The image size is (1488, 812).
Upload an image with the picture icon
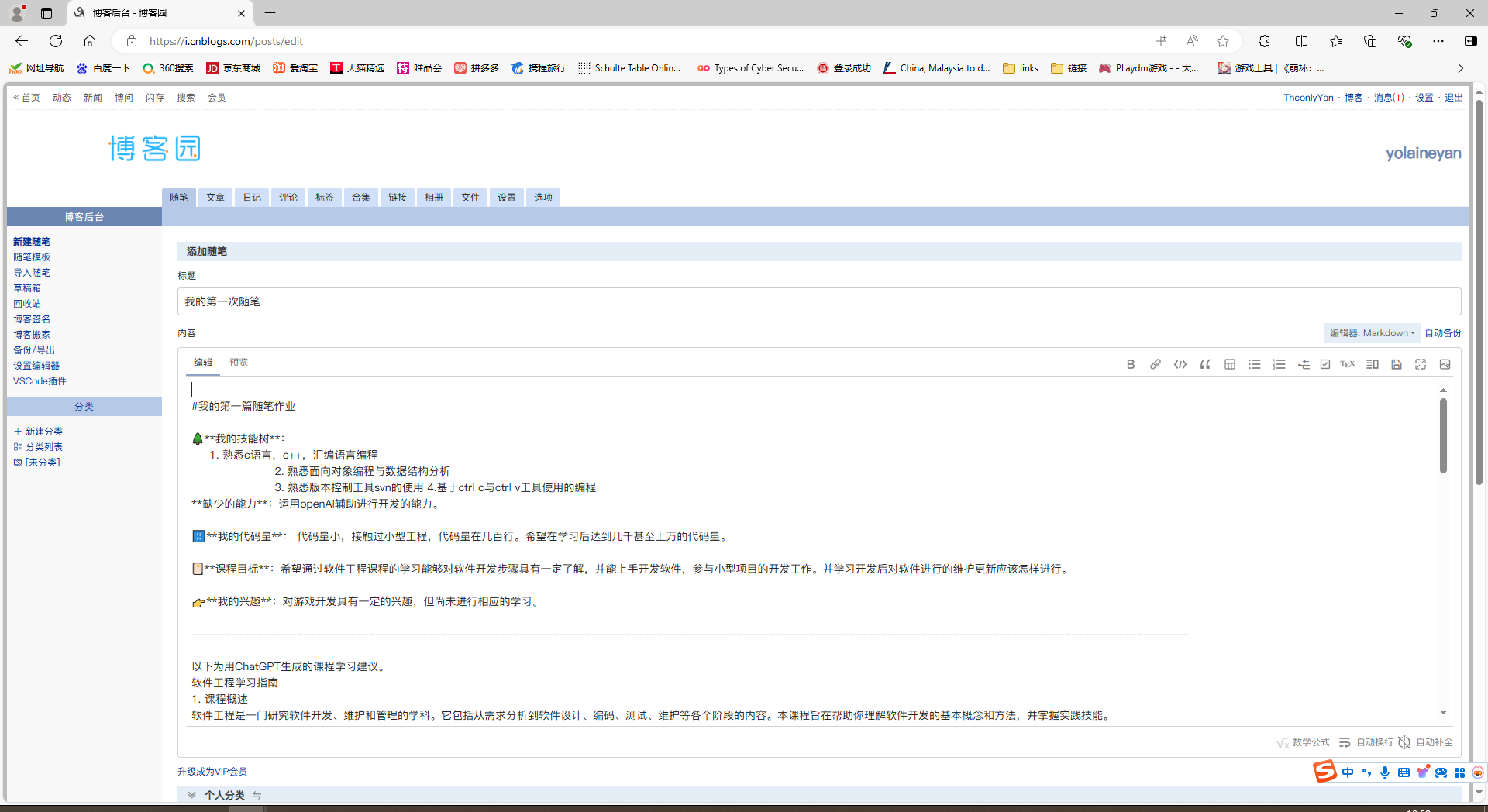(x=1445, y=364)
